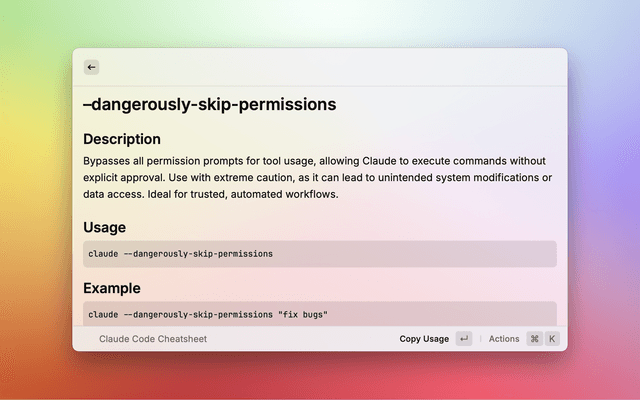This screenshot has height=400, width=640.
Task: Click Copy Usage in the action bar
Action: pos(424,339)
